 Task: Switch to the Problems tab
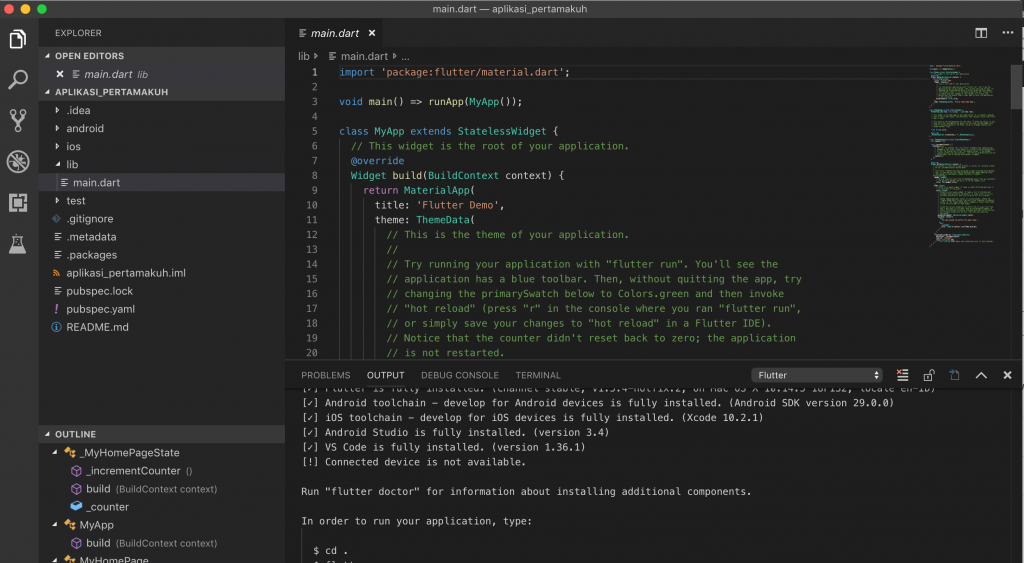[325, 375]
